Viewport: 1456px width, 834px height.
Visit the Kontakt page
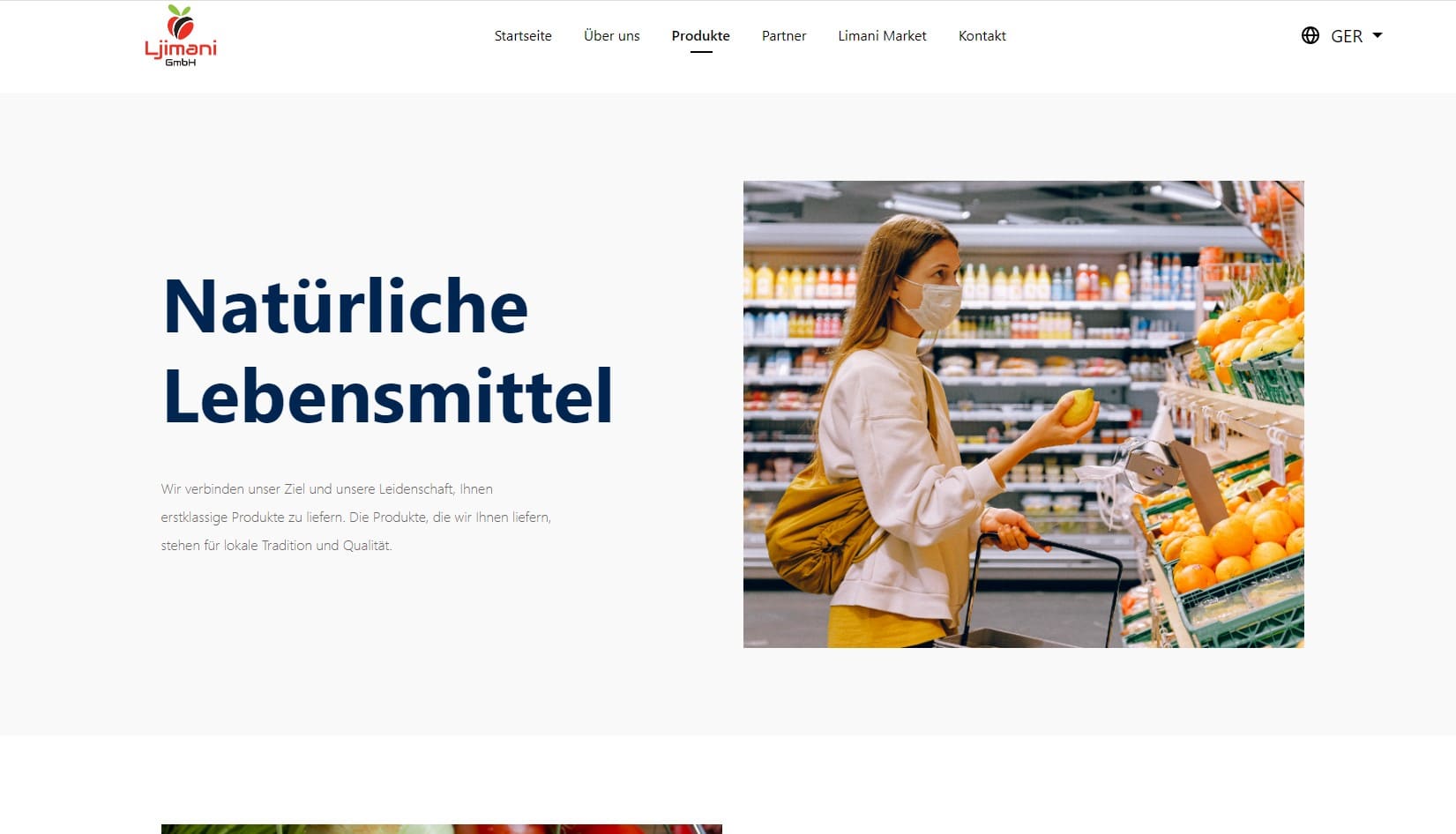point(982,36)
